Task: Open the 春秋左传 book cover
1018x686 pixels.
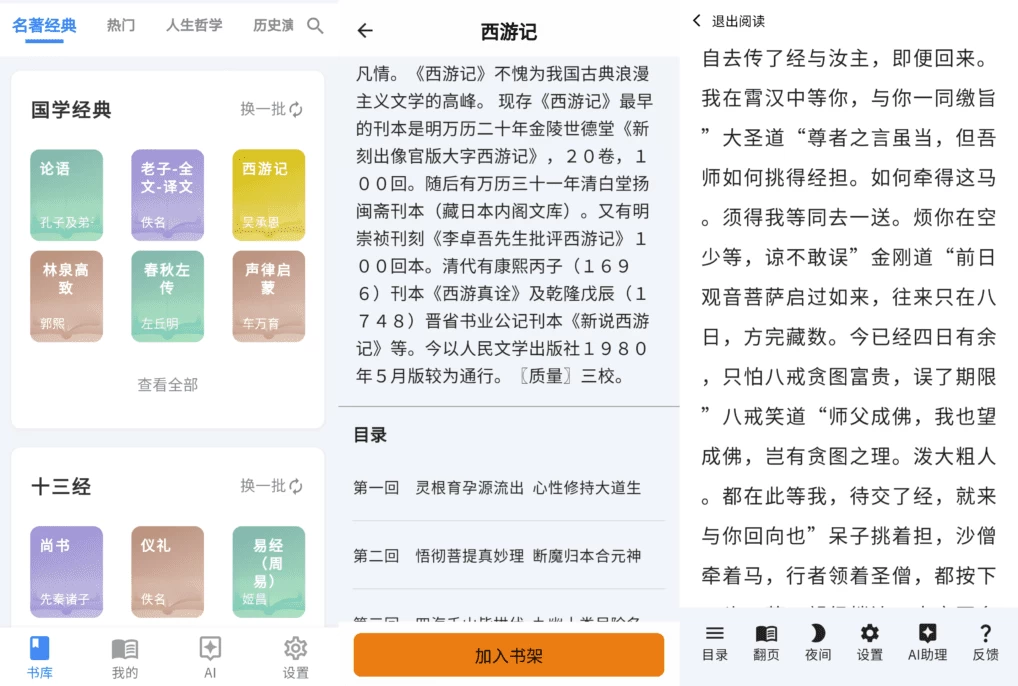Action: click(x=167, y=296)
